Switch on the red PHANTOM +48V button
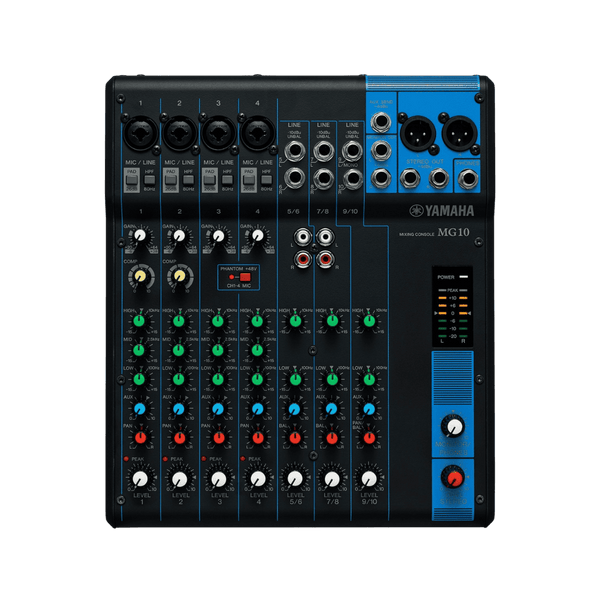The width and height of the screenshot is (600, 600). (x=245, y=277)
